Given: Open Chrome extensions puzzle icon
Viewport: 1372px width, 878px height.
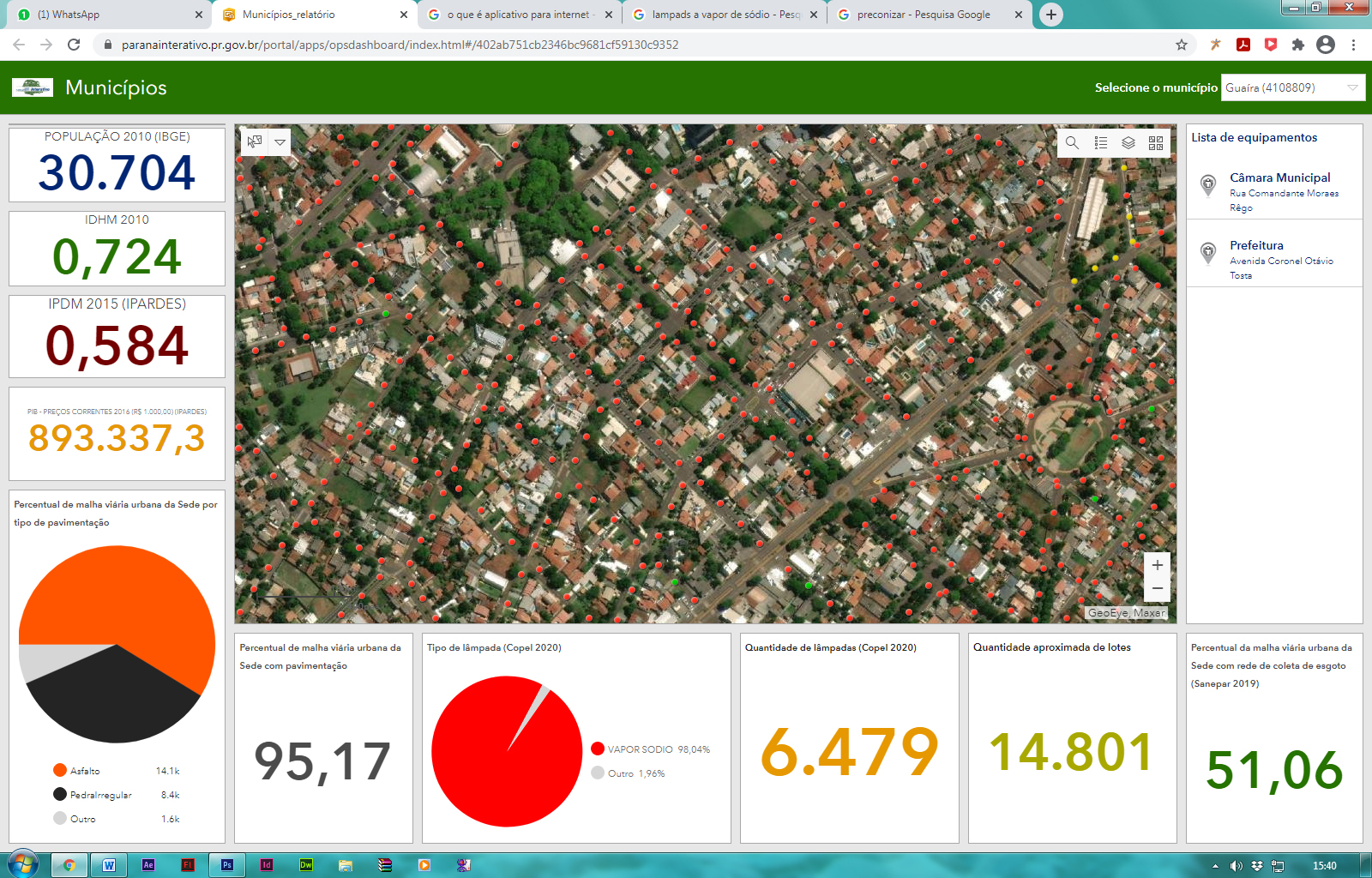Looking at the screenshot, I should click(x=1298, y=45).
